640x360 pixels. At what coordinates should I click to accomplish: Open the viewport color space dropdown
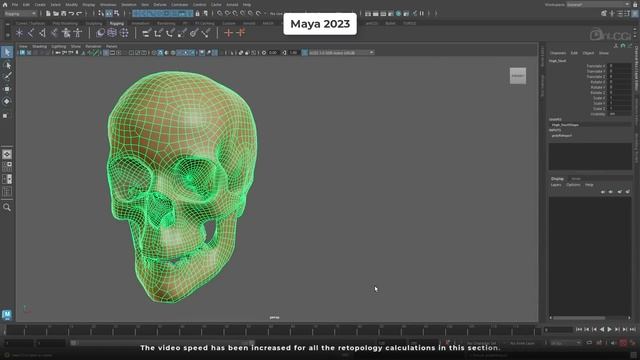(x=341, y=53)
